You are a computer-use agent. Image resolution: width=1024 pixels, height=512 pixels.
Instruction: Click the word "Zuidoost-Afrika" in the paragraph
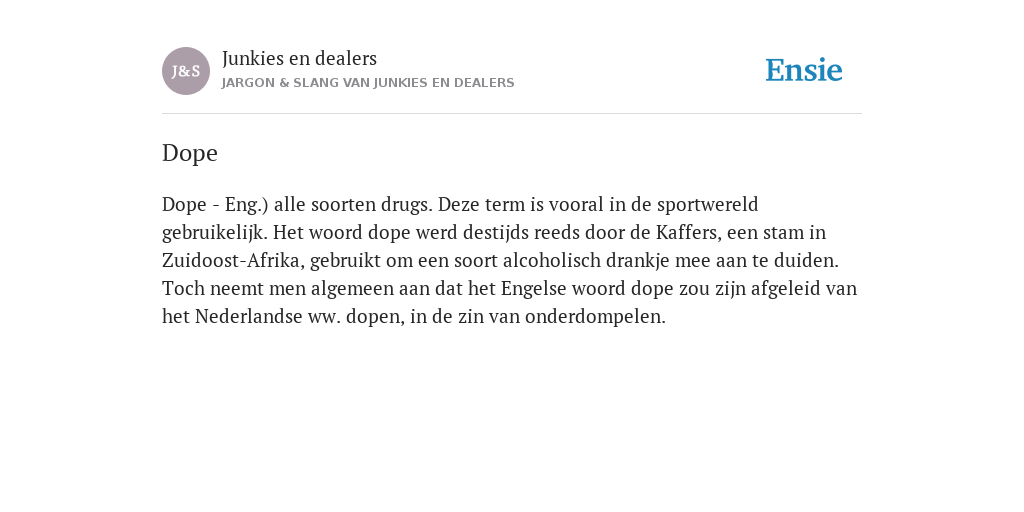point(233,261)
